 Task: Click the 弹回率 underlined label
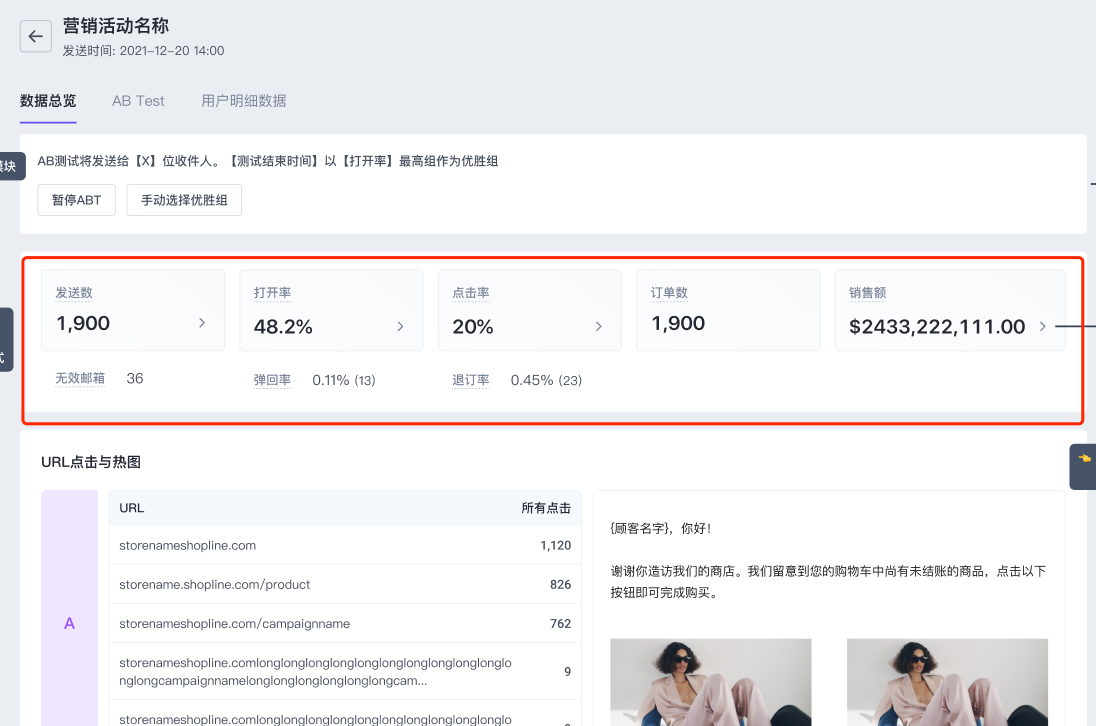tap(272, 380)
